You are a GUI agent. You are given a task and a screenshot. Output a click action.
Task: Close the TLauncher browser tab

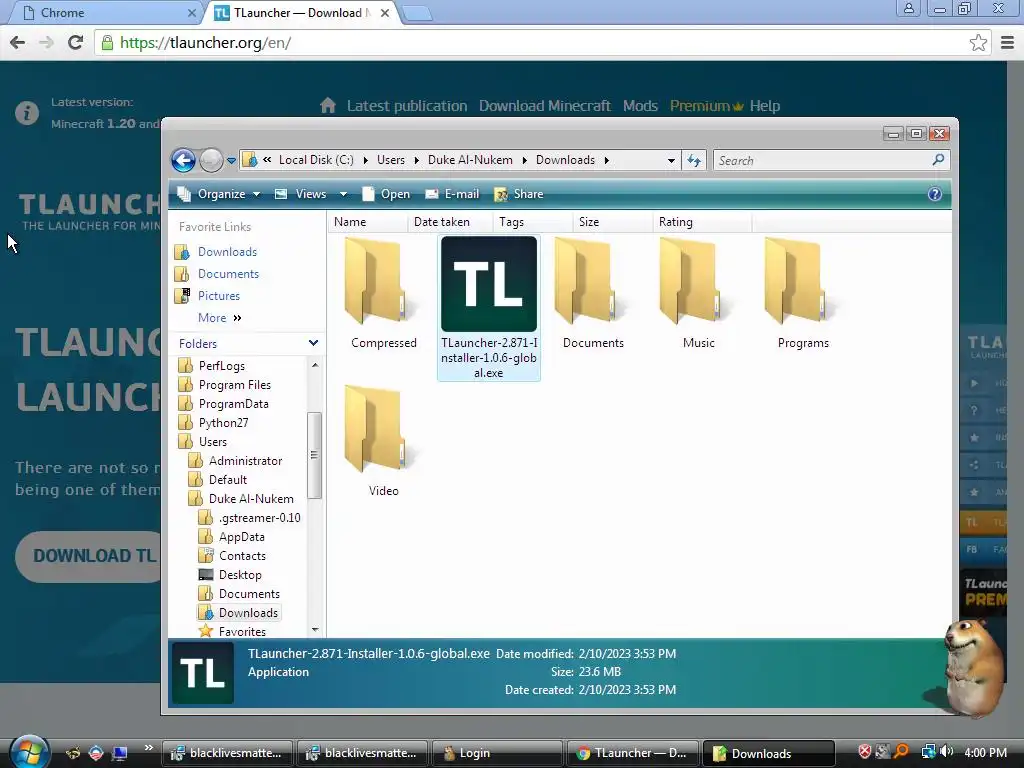coord(385,13)
